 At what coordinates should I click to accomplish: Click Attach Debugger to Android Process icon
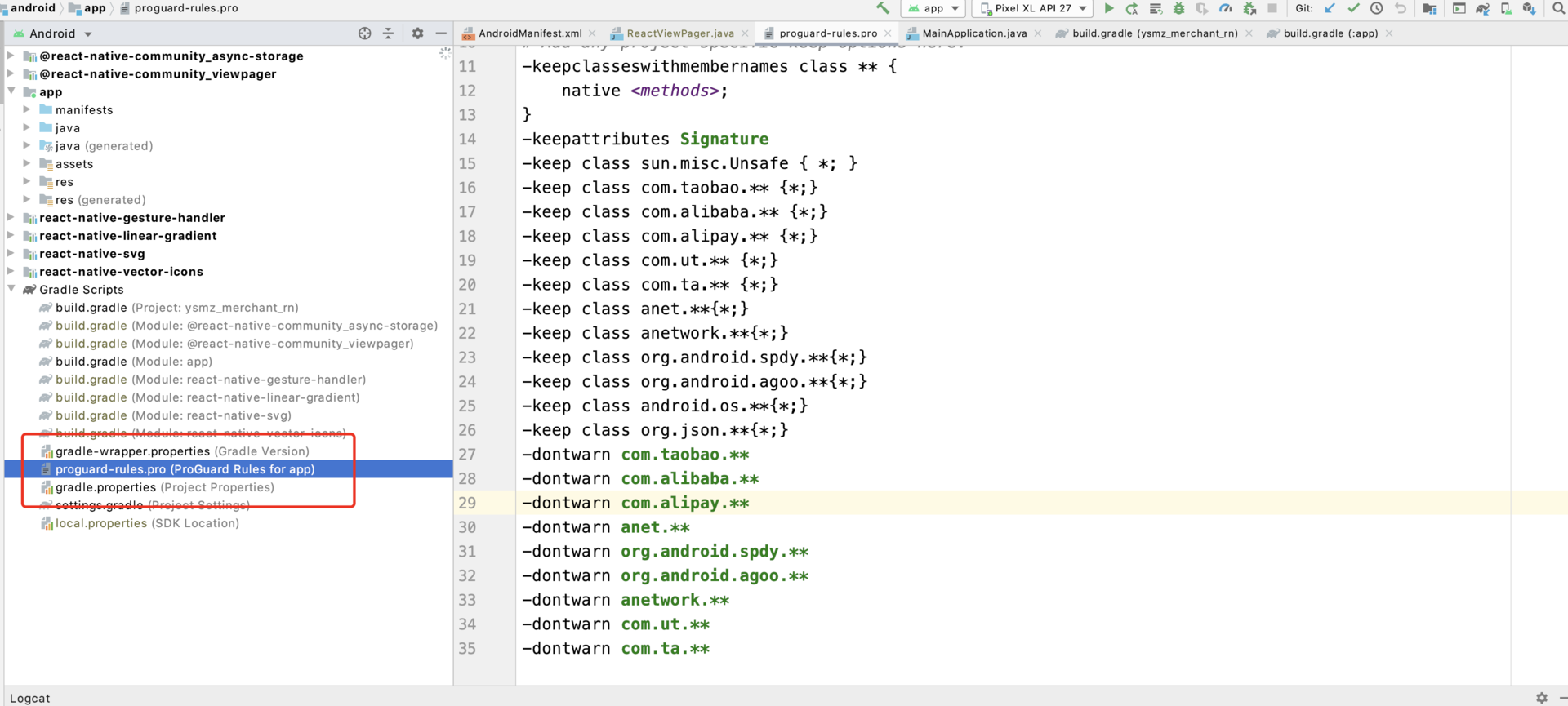click(1249, 8)
